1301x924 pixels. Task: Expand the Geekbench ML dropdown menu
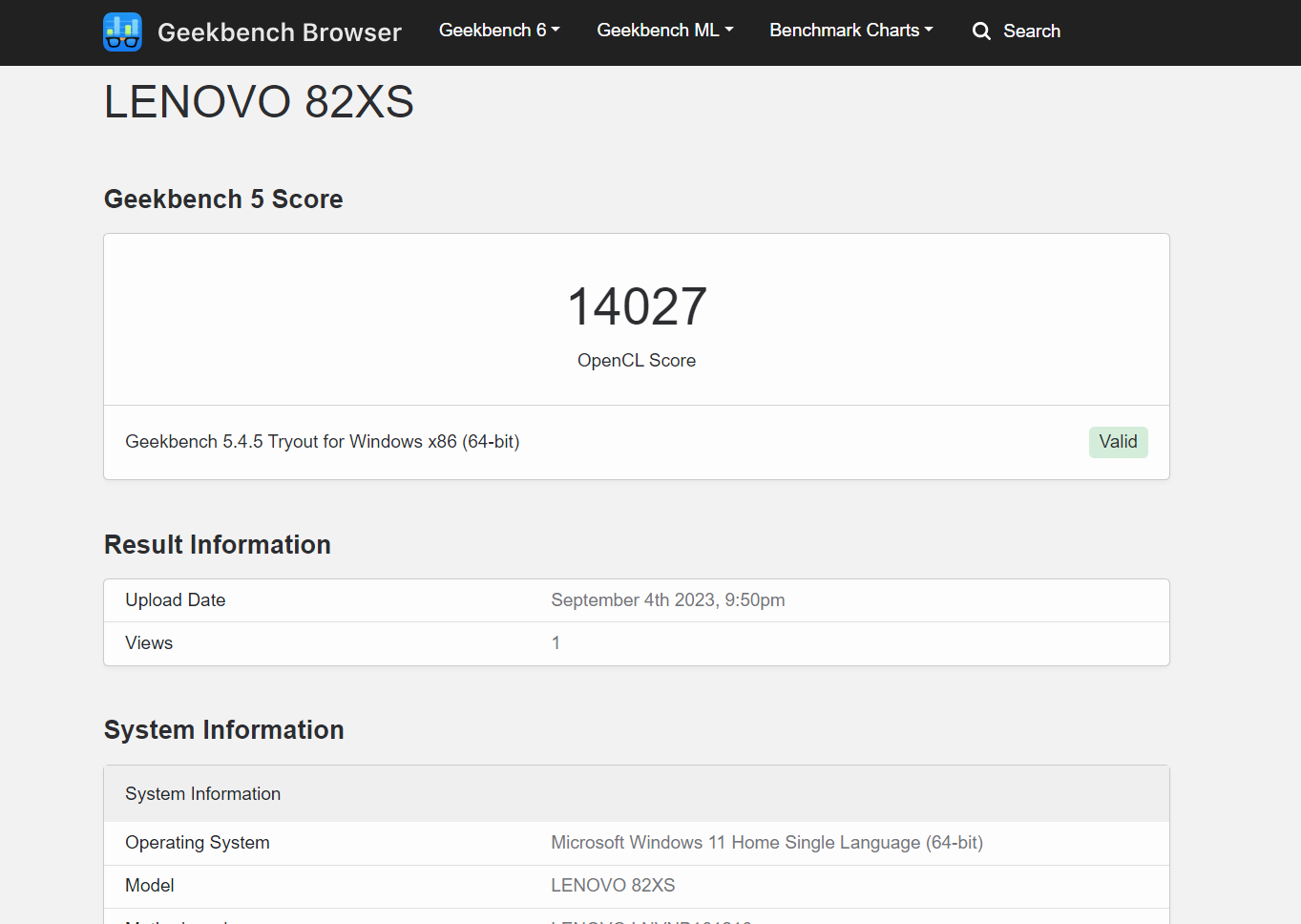point(665,31)
